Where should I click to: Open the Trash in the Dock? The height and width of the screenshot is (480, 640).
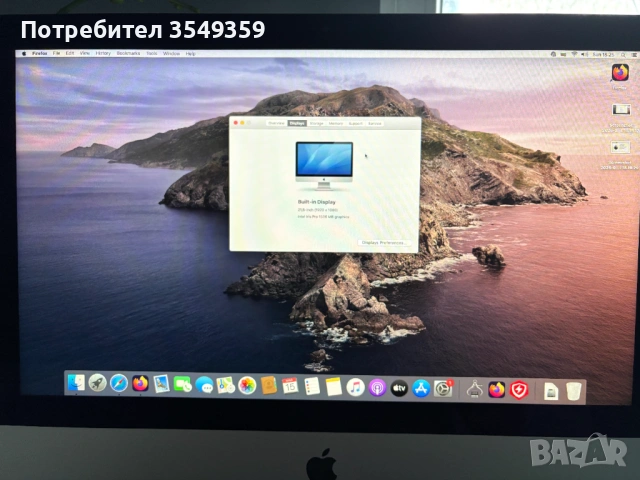coord(573,391)
